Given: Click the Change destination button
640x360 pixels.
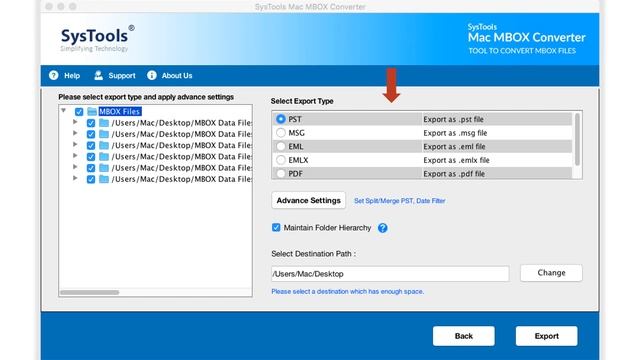Looking at the screenshot, I should [551, 273].
